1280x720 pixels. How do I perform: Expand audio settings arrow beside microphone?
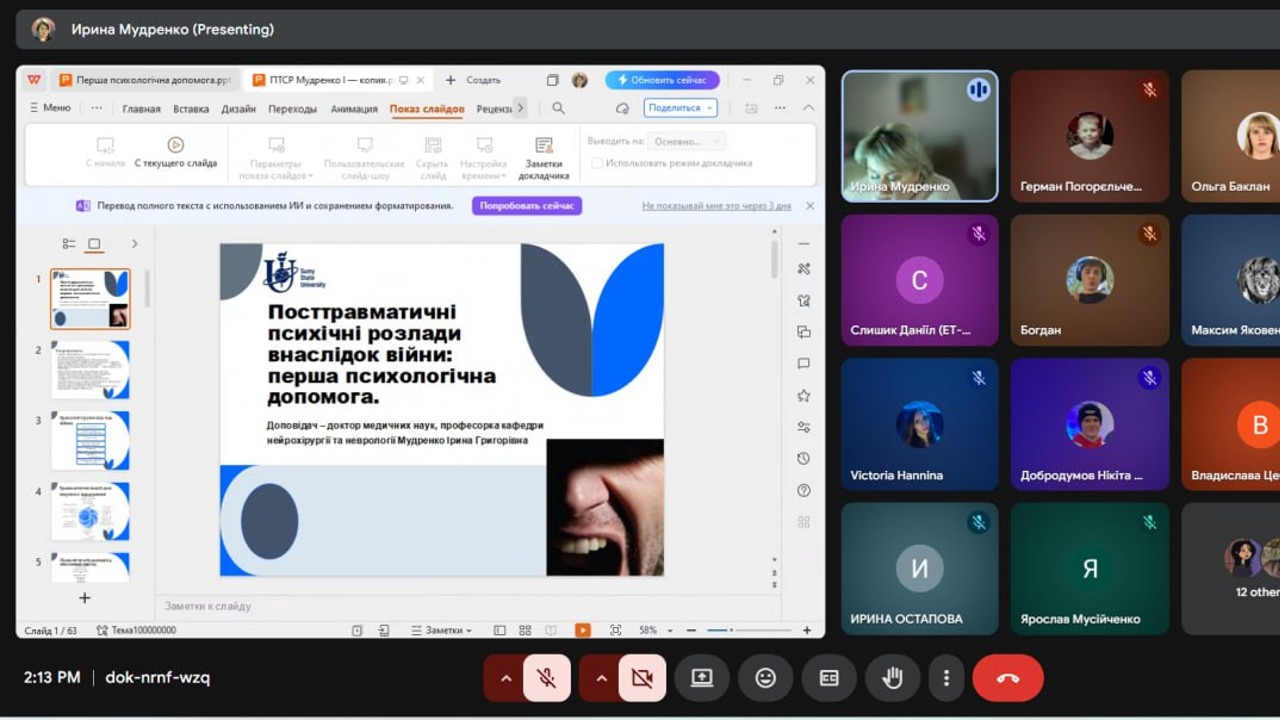tap(506, 678)
